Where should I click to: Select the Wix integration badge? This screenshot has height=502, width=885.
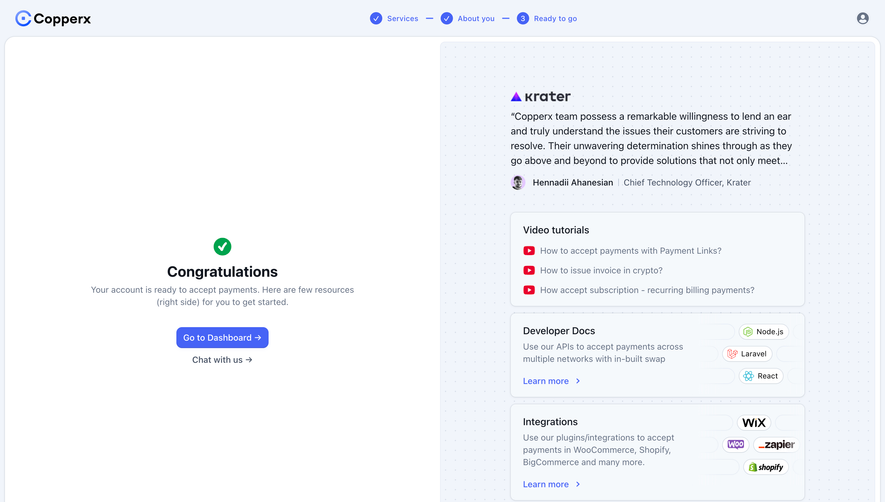[x=753, y=422]
